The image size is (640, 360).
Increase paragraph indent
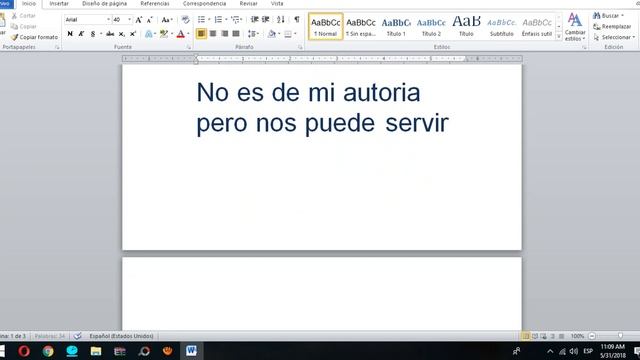click(265, 20)
